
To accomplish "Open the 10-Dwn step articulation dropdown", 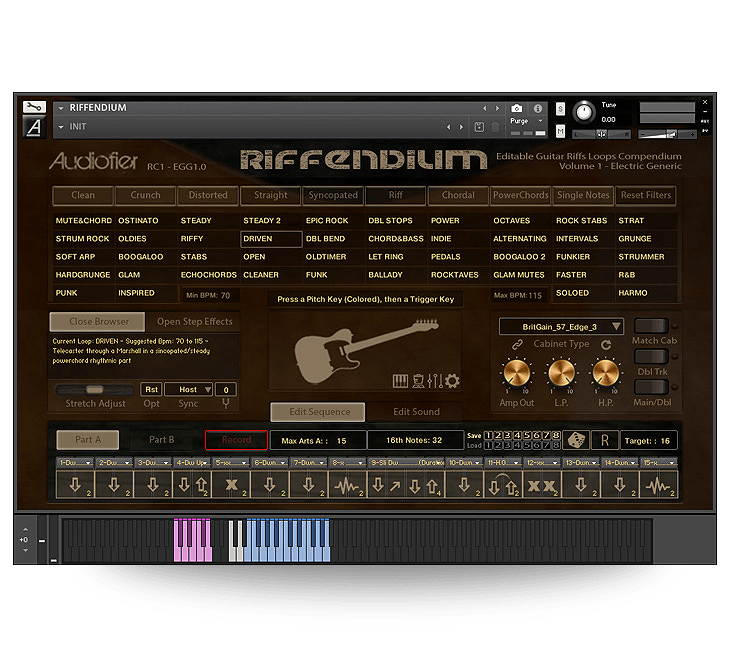I will pyautogui.click(x=464, y=463).
